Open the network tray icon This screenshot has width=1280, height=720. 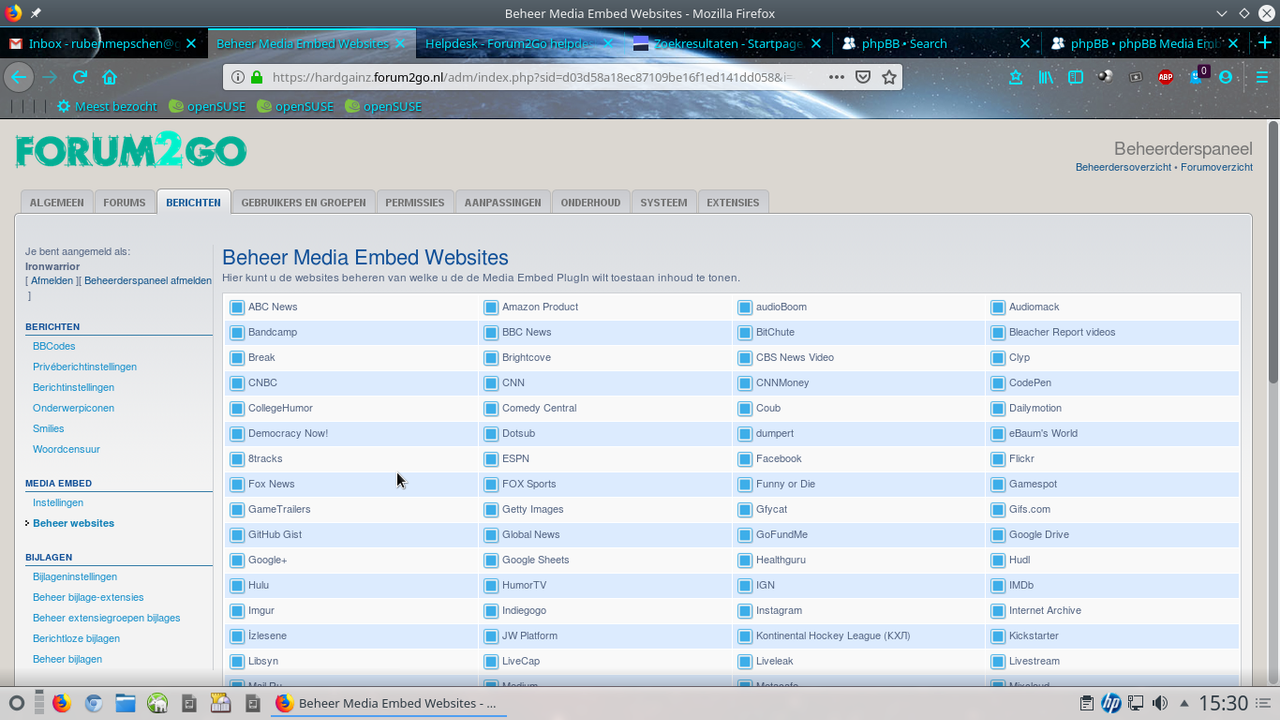1136,703
